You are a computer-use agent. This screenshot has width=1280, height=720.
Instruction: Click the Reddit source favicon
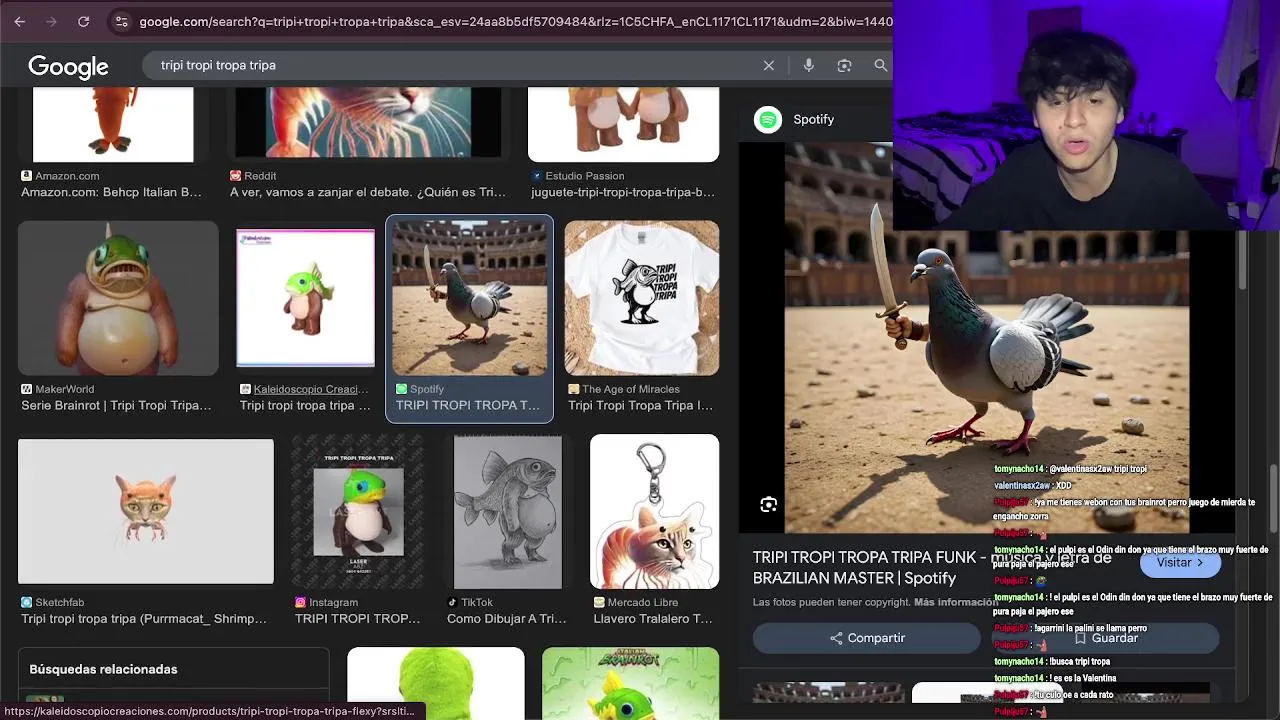click(236, 176)
